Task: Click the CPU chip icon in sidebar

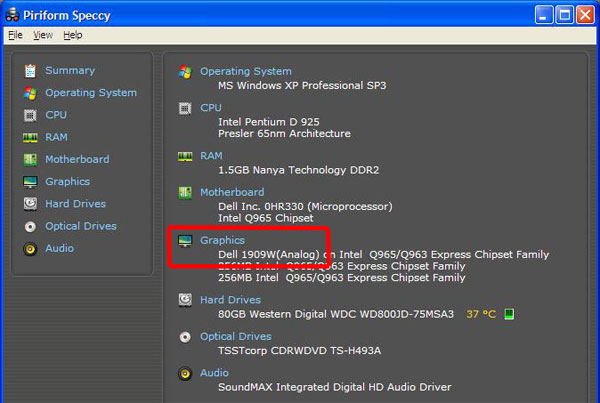Action: pos(30,115)
